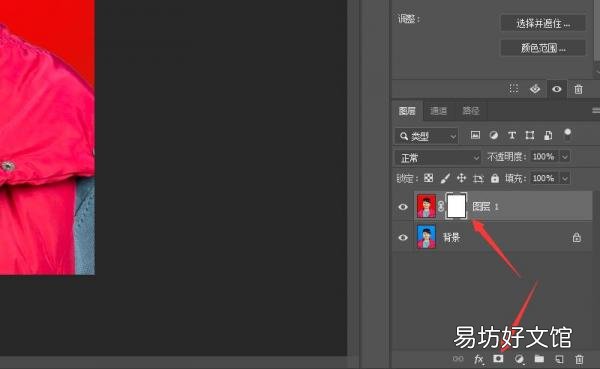Click link icon between layer and mask

point(441,206)
